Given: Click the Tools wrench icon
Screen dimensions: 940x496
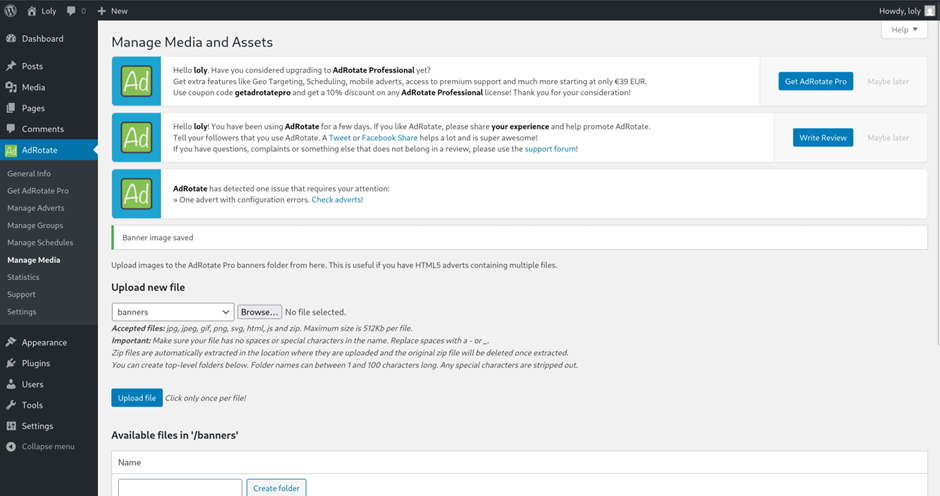Looking at the screenshot, I should [11, 405].
